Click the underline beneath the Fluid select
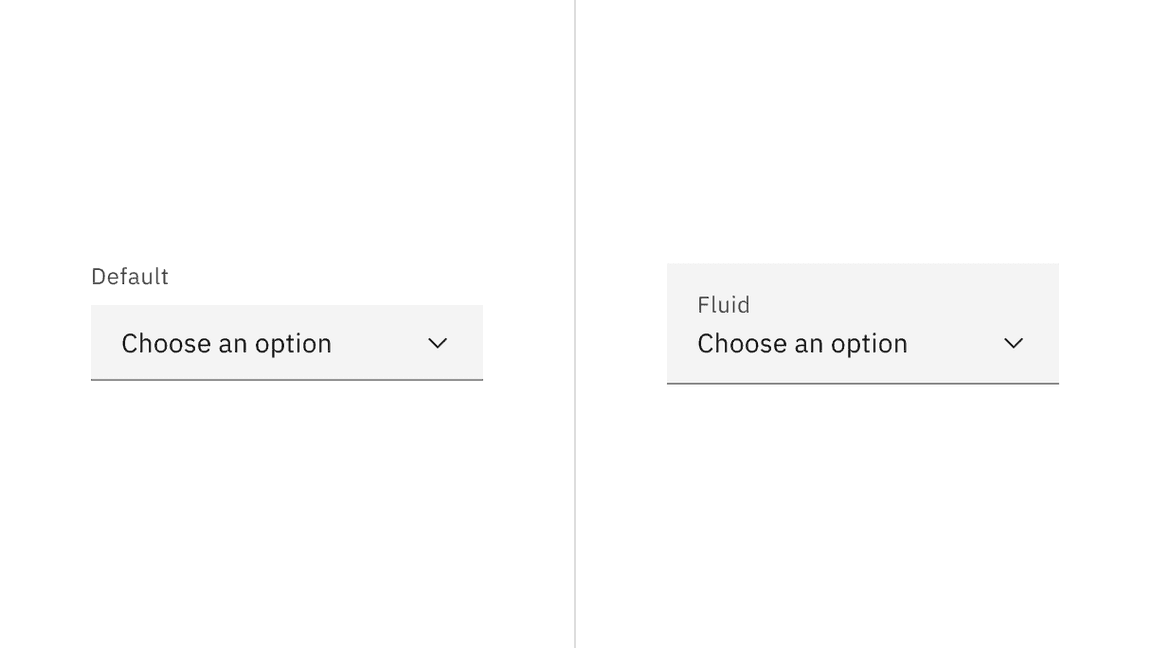Screen dimensions: 1152x648 click(x=863, y=381)
